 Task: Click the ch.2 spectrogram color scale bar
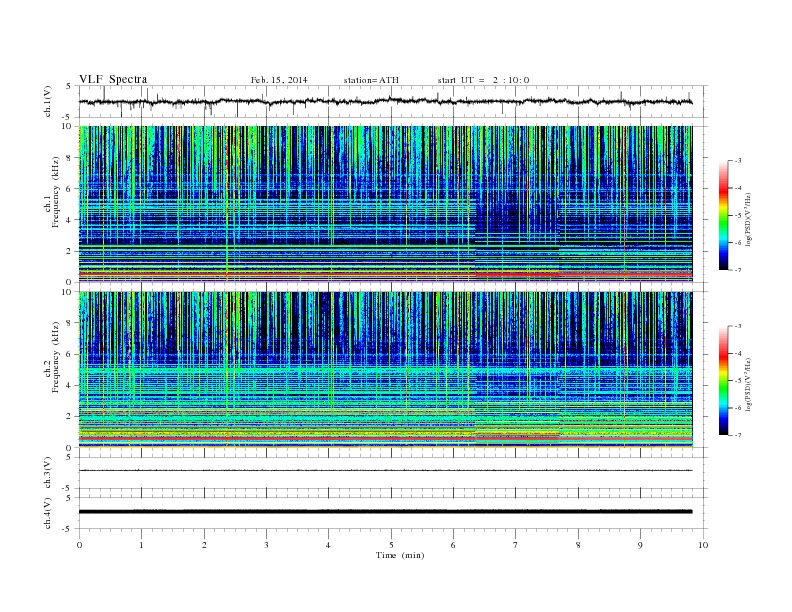pyautogui.click(x=723, y=381)
